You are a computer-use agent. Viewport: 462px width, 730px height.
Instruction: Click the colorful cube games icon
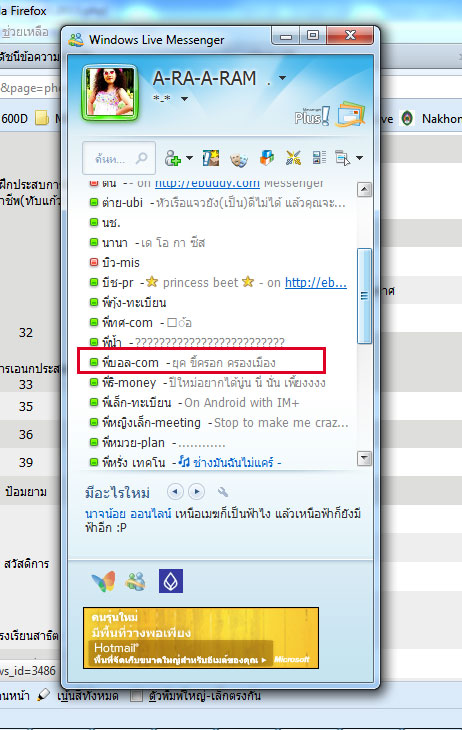(266, 158)
